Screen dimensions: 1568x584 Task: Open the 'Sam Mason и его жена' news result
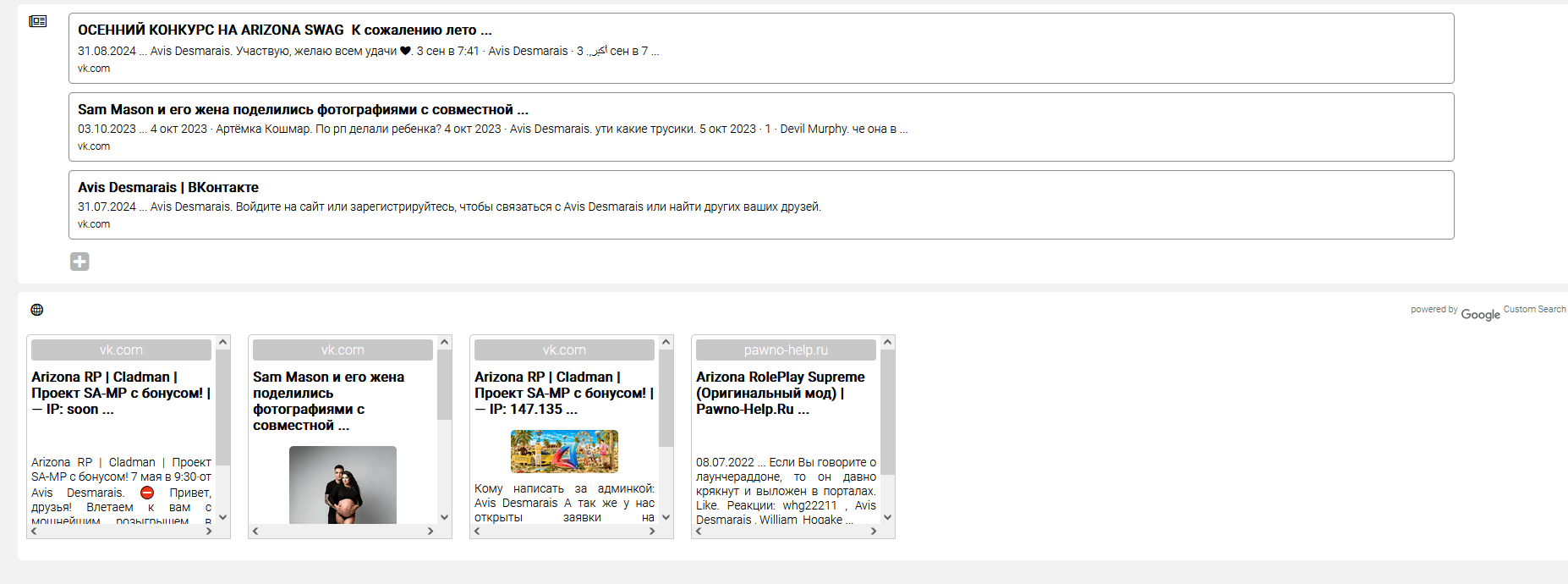pos(303,109)
